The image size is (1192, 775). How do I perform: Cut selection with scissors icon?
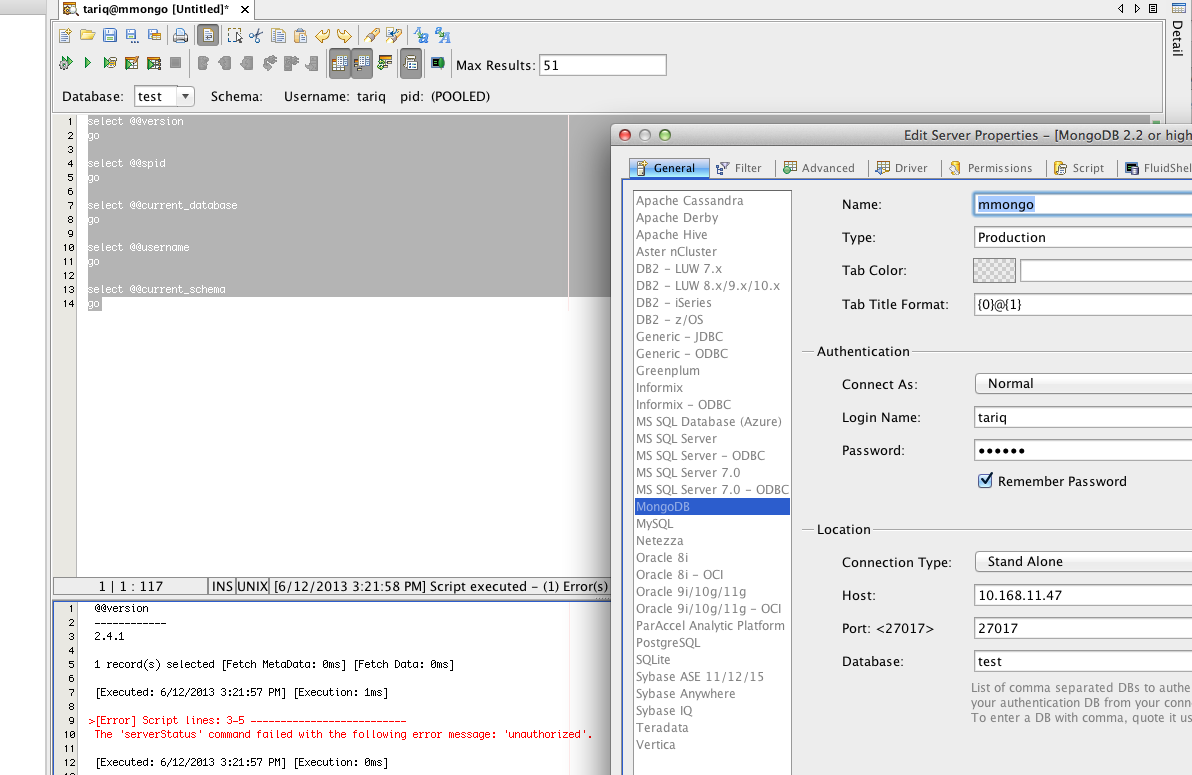pyautogui.click(x=256, y=36)
